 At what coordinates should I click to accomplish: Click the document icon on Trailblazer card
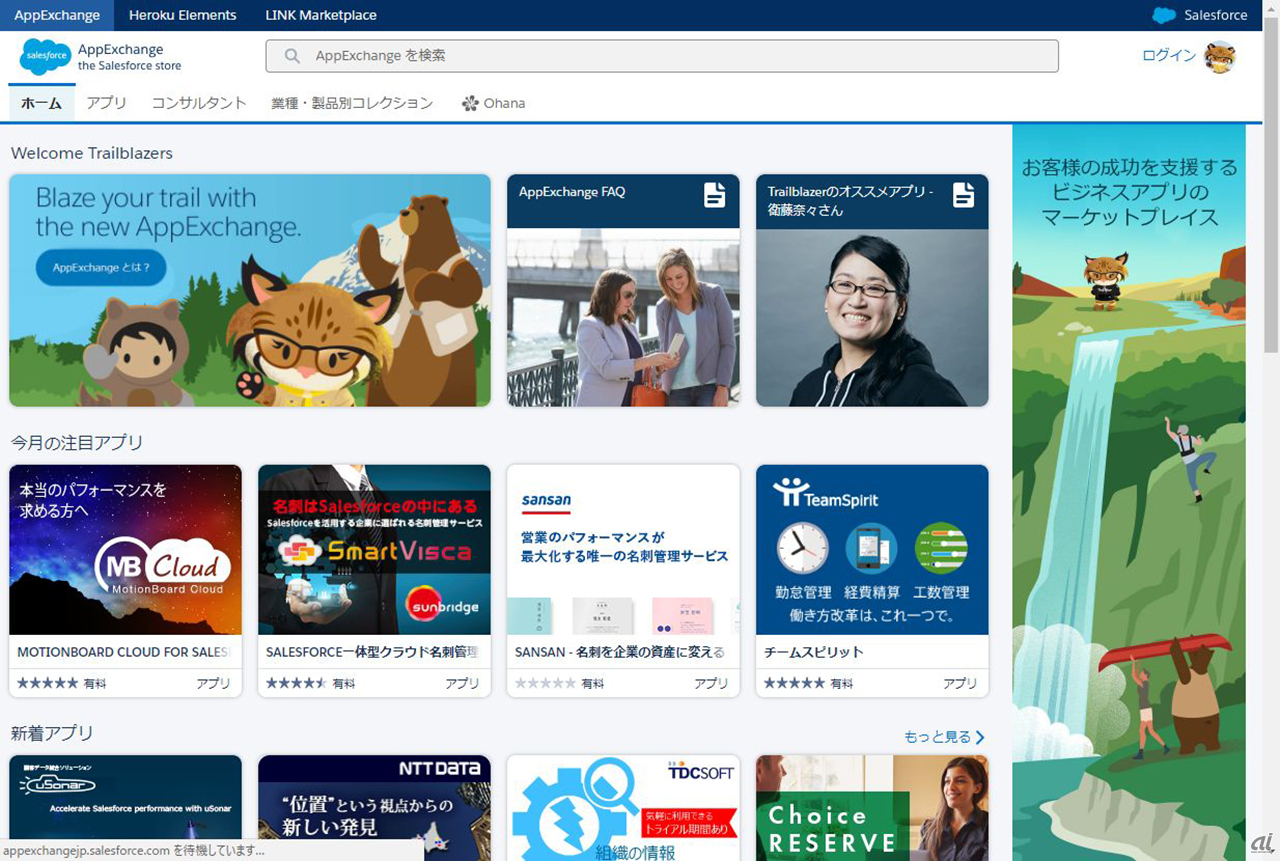[963, 195]
